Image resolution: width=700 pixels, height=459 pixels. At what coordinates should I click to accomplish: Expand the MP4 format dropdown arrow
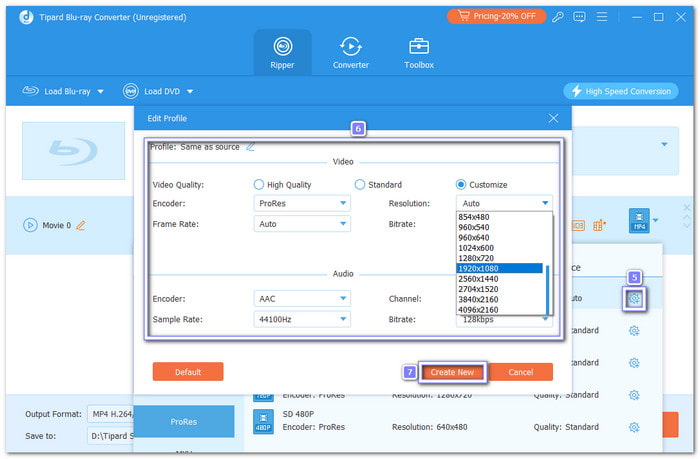(x=655, y=220)
